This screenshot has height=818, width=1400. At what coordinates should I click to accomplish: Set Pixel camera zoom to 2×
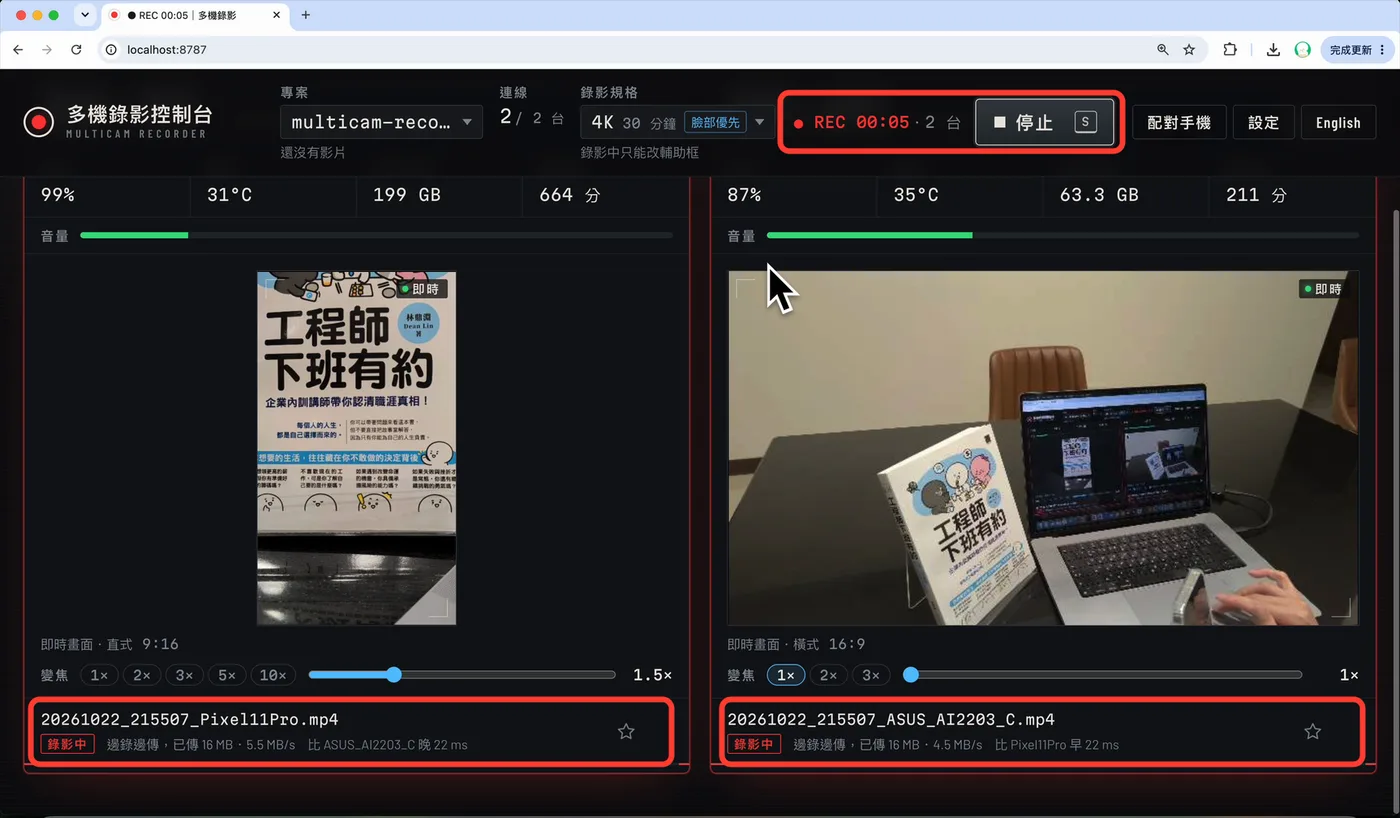click(141, 675)
